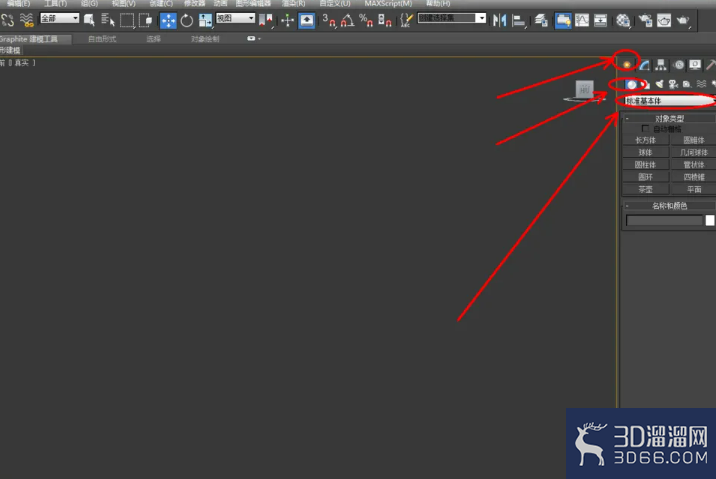Select the Geometry category icon
716x479 pixels.
631,84
